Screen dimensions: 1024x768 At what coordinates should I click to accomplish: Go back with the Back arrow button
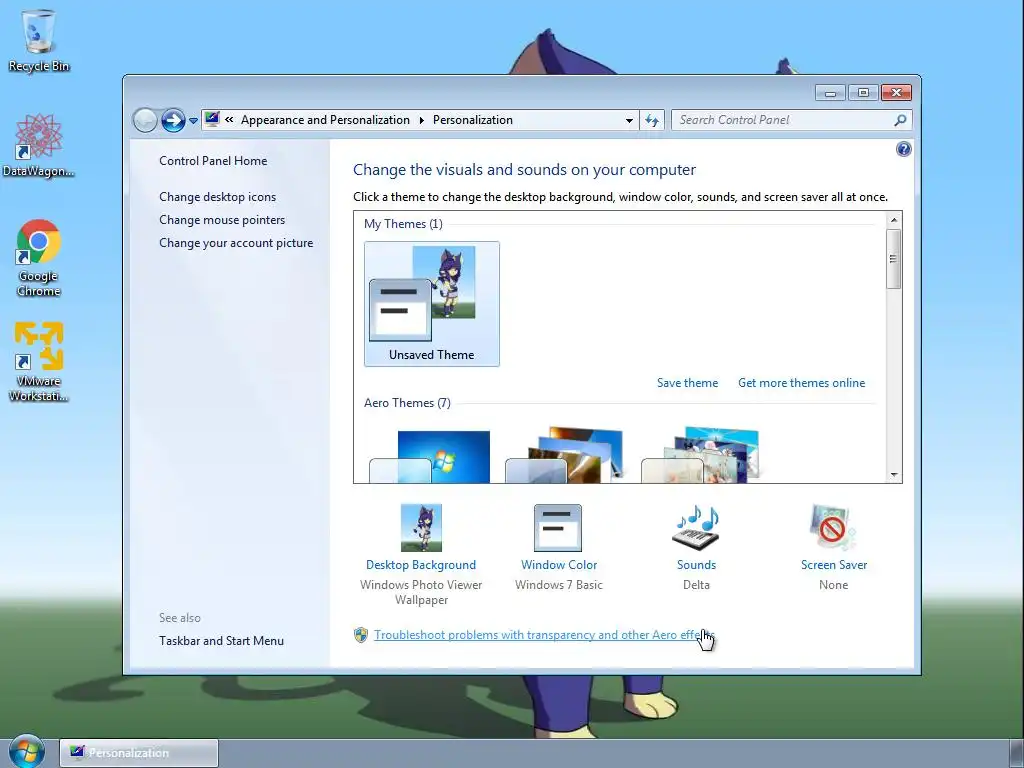tap(145, 120)
